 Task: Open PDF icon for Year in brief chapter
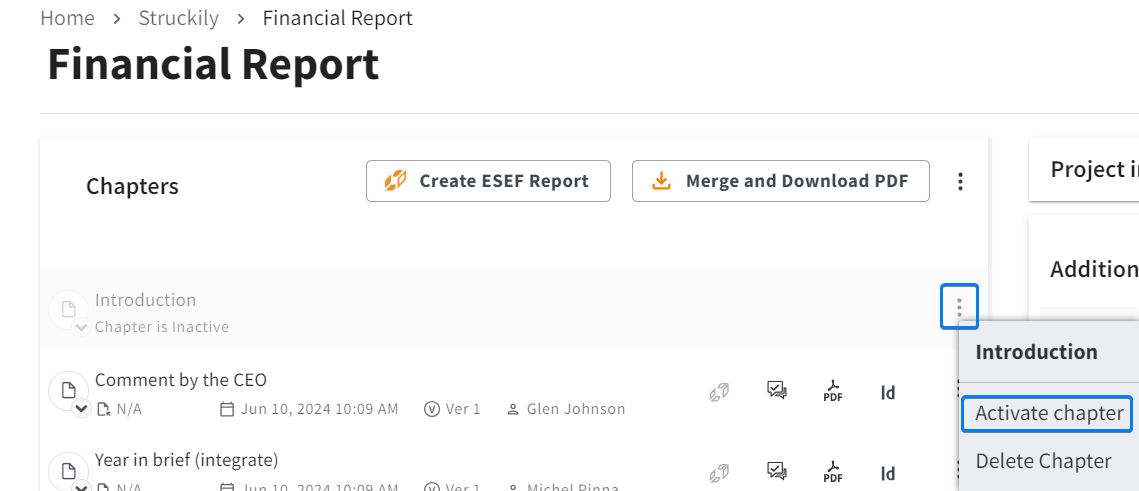[832, 472]
